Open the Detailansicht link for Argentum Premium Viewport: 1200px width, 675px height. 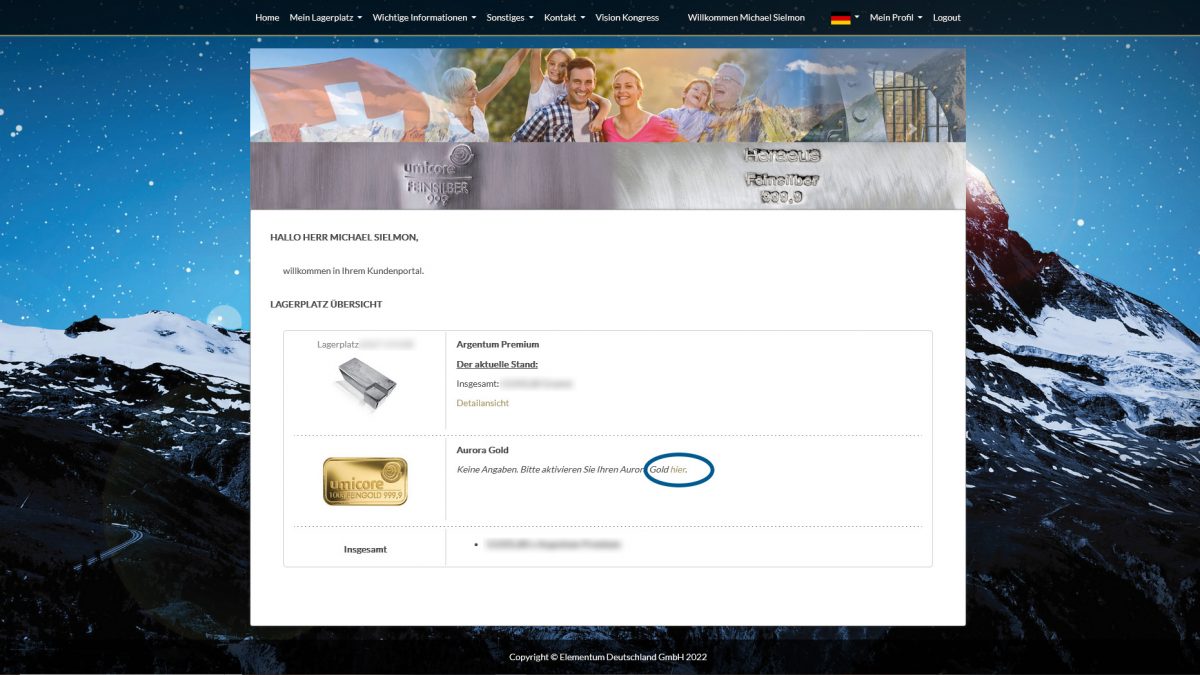[x=482, y=403]
